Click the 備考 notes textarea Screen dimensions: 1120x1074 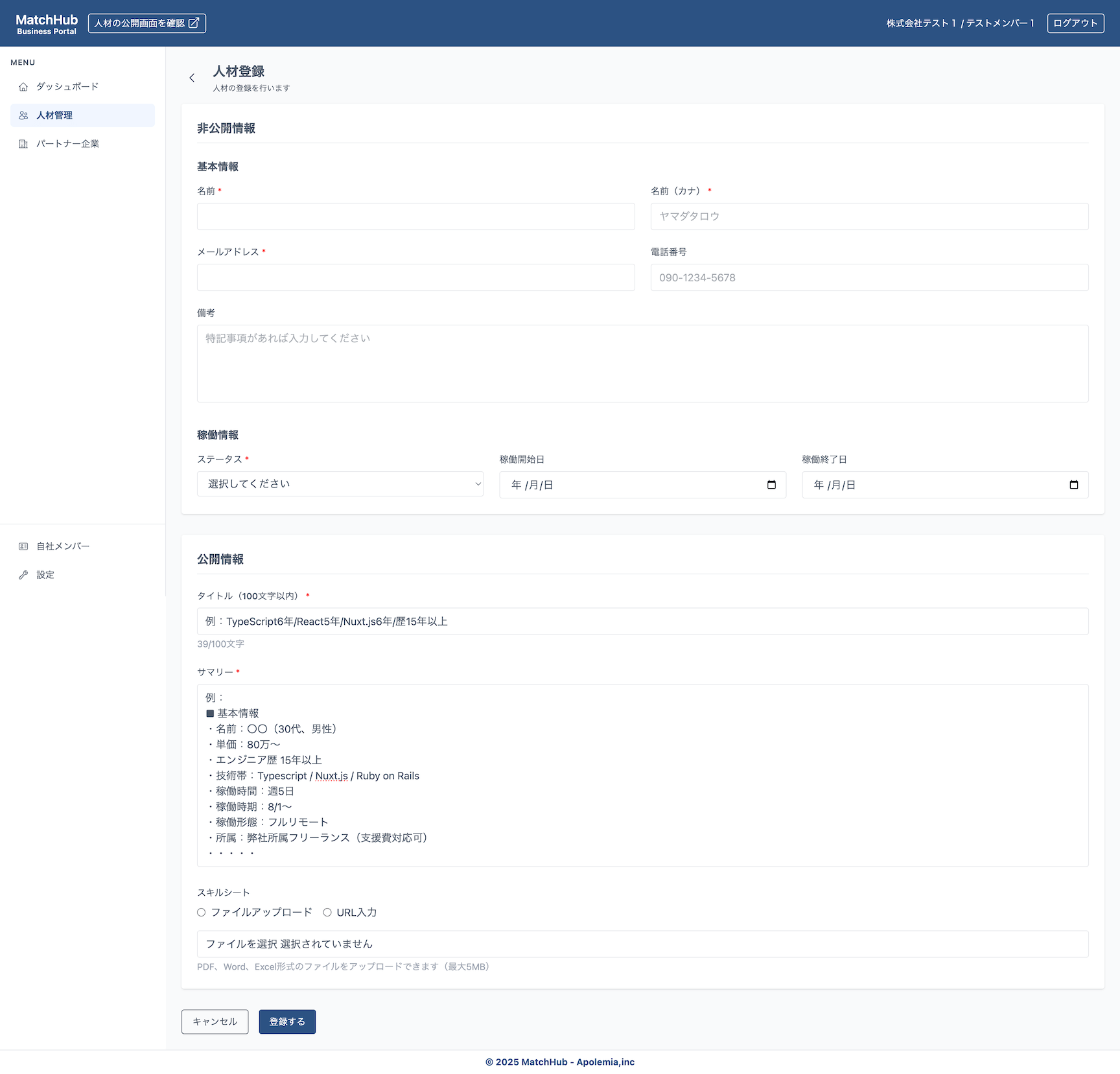[642, 363]
